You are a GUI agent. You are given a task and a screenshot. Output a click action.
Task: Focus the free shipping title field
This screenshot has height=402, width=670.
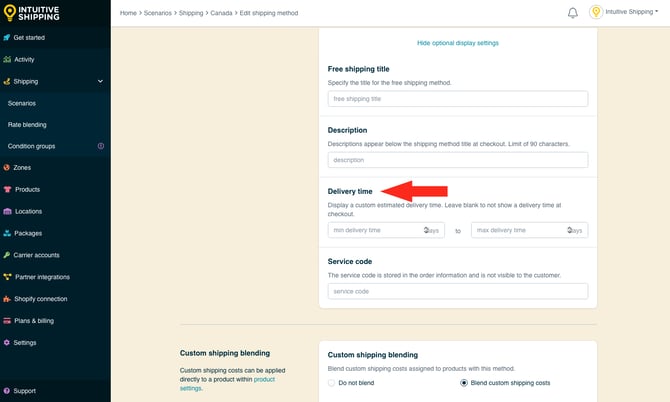point(458,99)
